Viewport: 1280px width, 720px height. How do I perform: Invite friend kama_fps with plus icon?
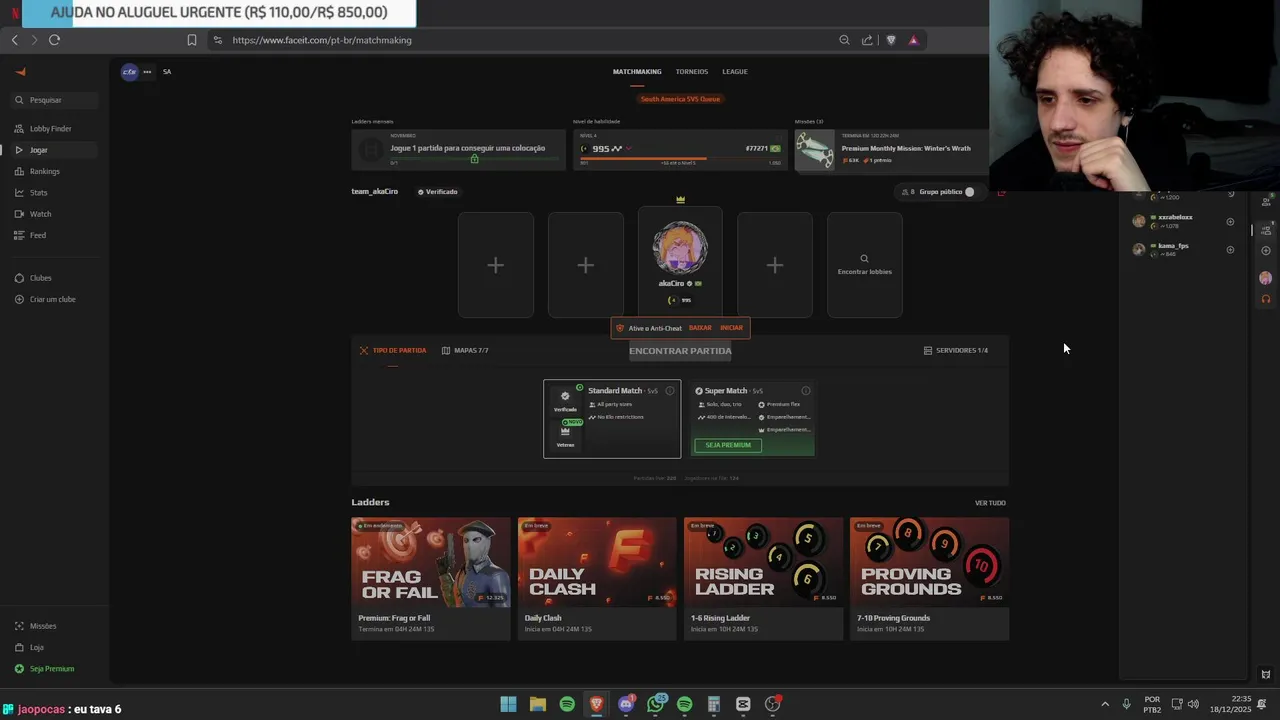point(1230,250)
